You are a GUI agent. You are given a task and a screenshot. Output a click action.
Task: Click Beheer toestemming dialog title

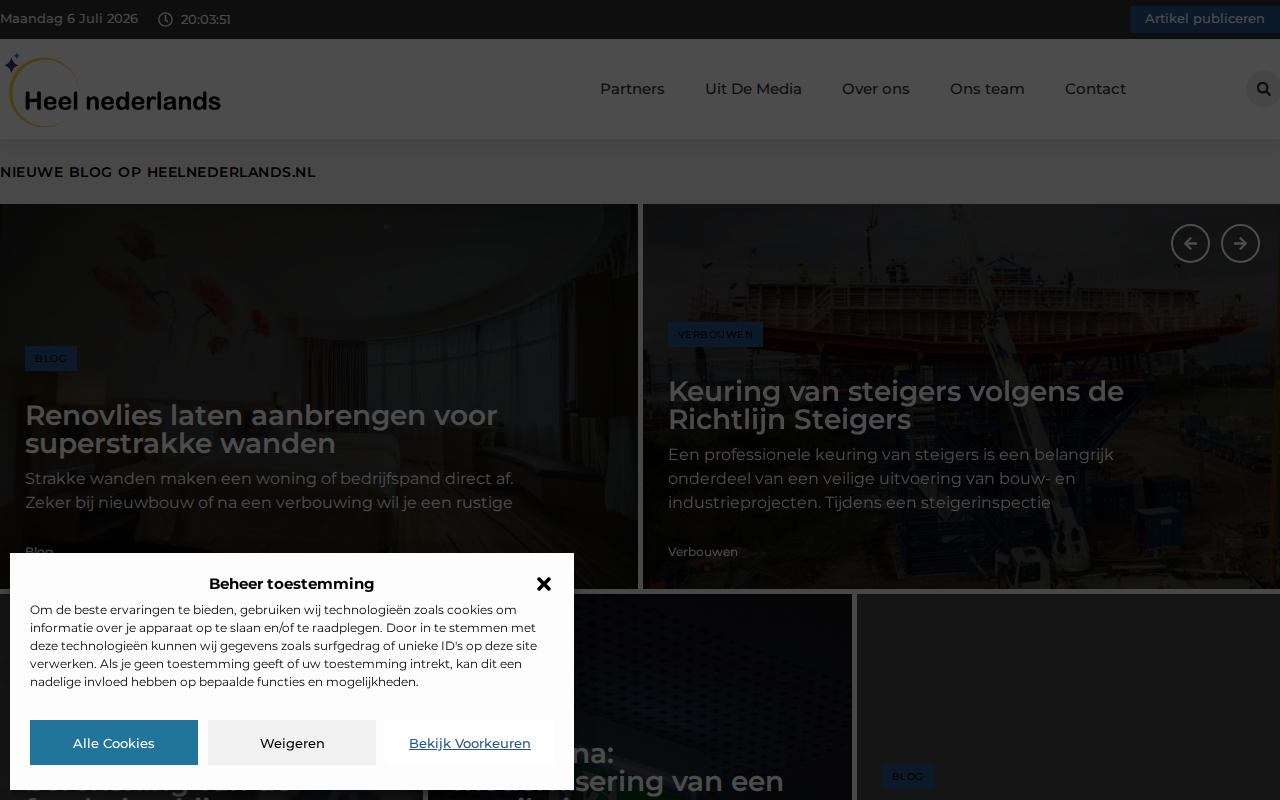[292, 584]
